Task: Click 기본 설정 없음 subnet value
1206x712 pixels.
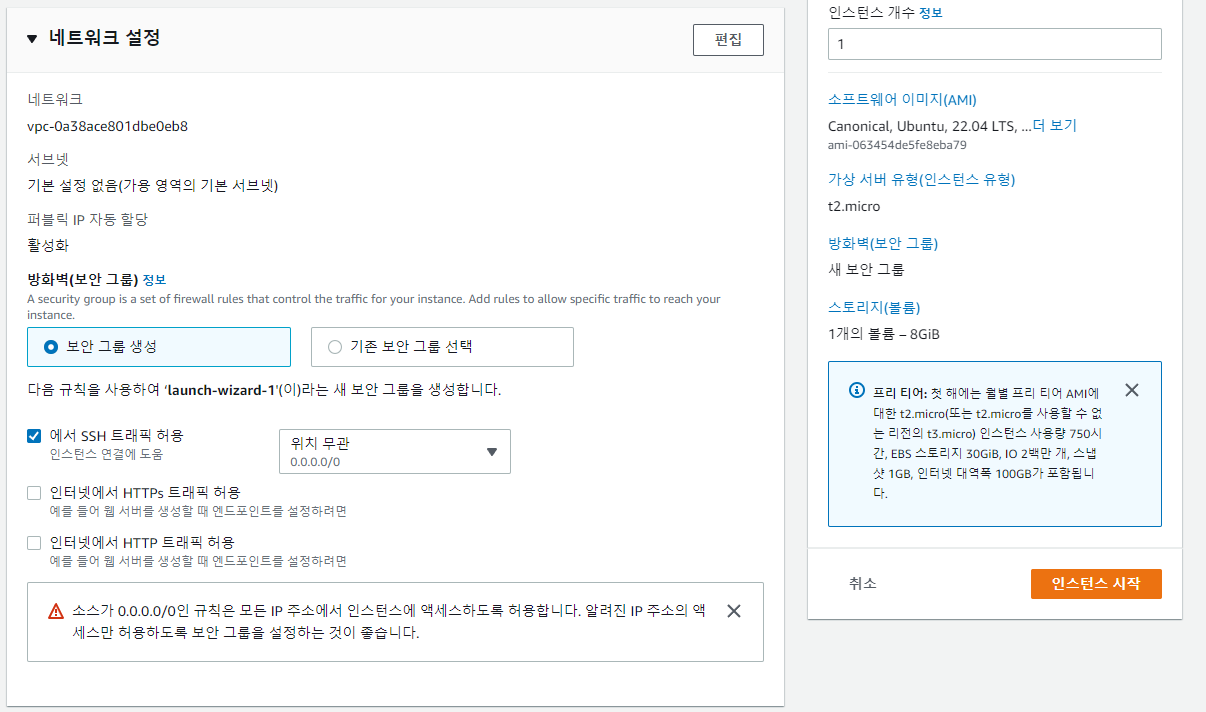Action: 152,185
